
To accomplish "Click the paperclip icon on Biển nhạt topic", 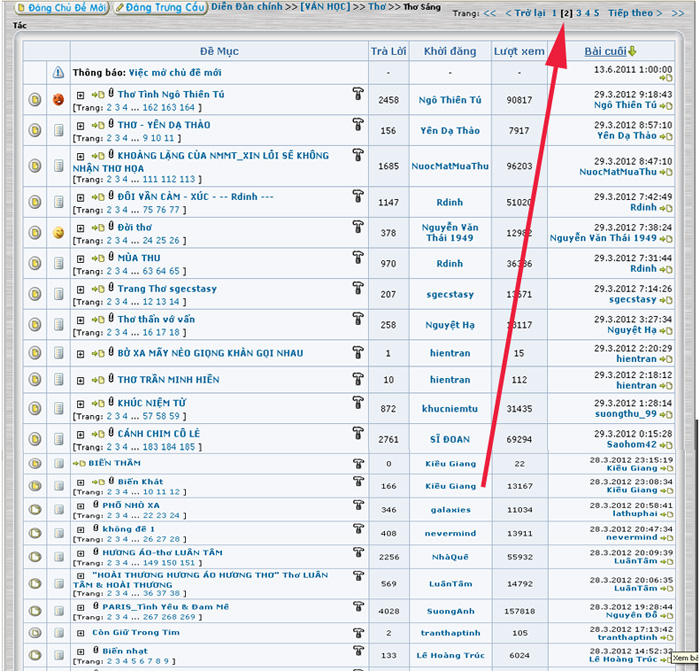I will 96,650.
